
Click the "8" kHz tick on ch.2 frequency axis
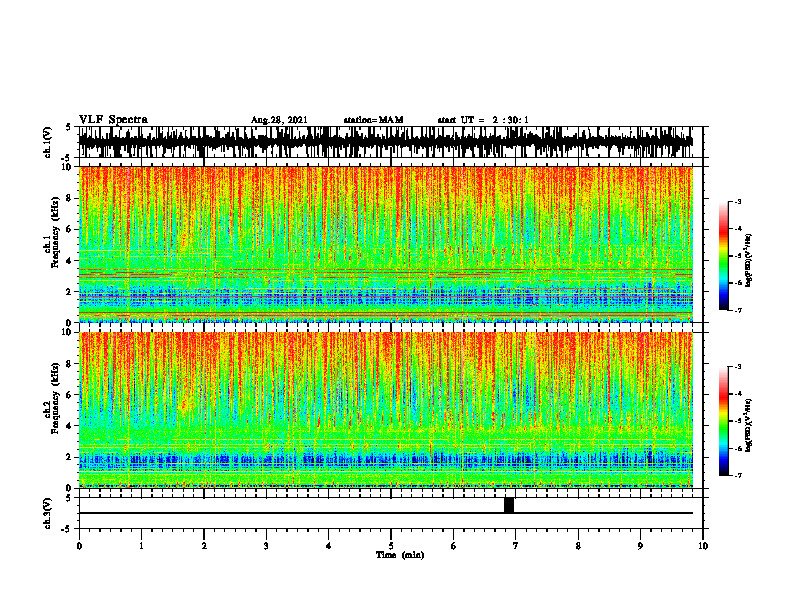pos(70,364)
